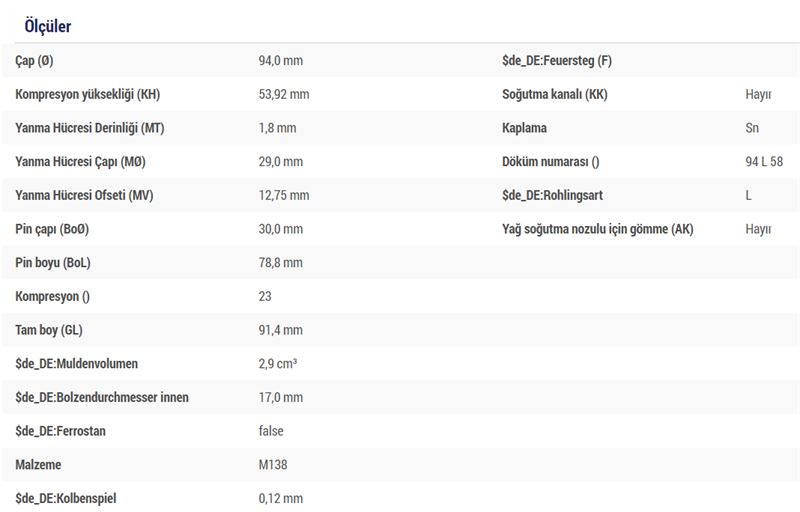
Task: Select Döküm numarası value 94 L 58
Action: 764,162
